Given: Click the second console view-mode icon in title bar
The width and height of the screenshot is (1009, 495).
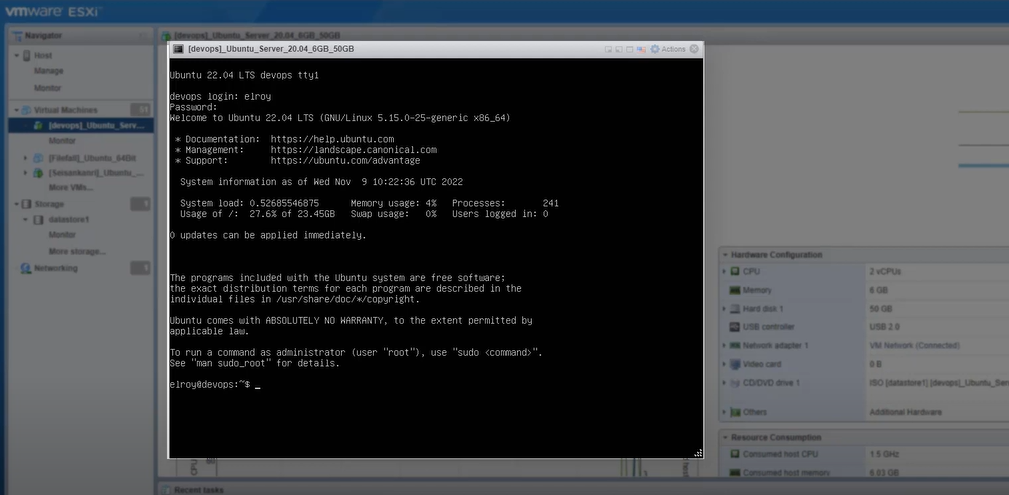Looking at the screenshot, I should [619, 49].
